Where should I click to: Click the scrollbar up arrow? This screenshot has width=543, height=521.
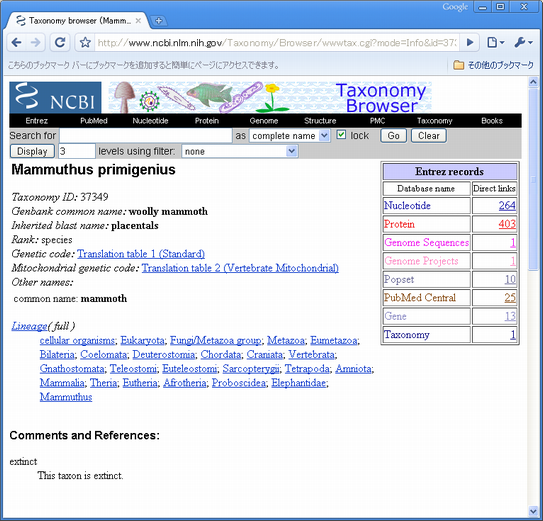pyautogui.click(x=533, y=82)
